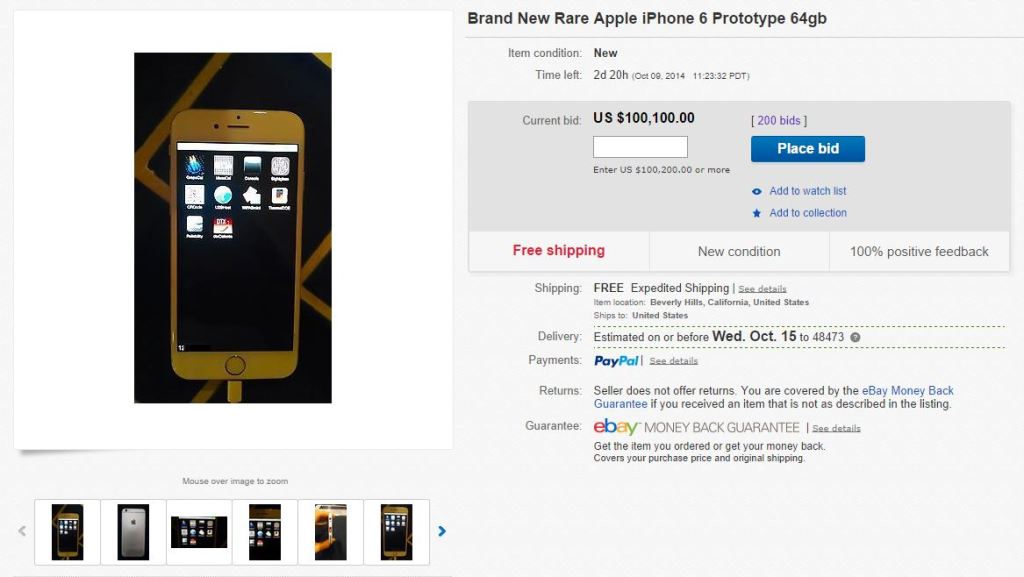Select the iPhone side-view thumbnail
This screenshot has height=577, width=1024.
click(330, 532)
